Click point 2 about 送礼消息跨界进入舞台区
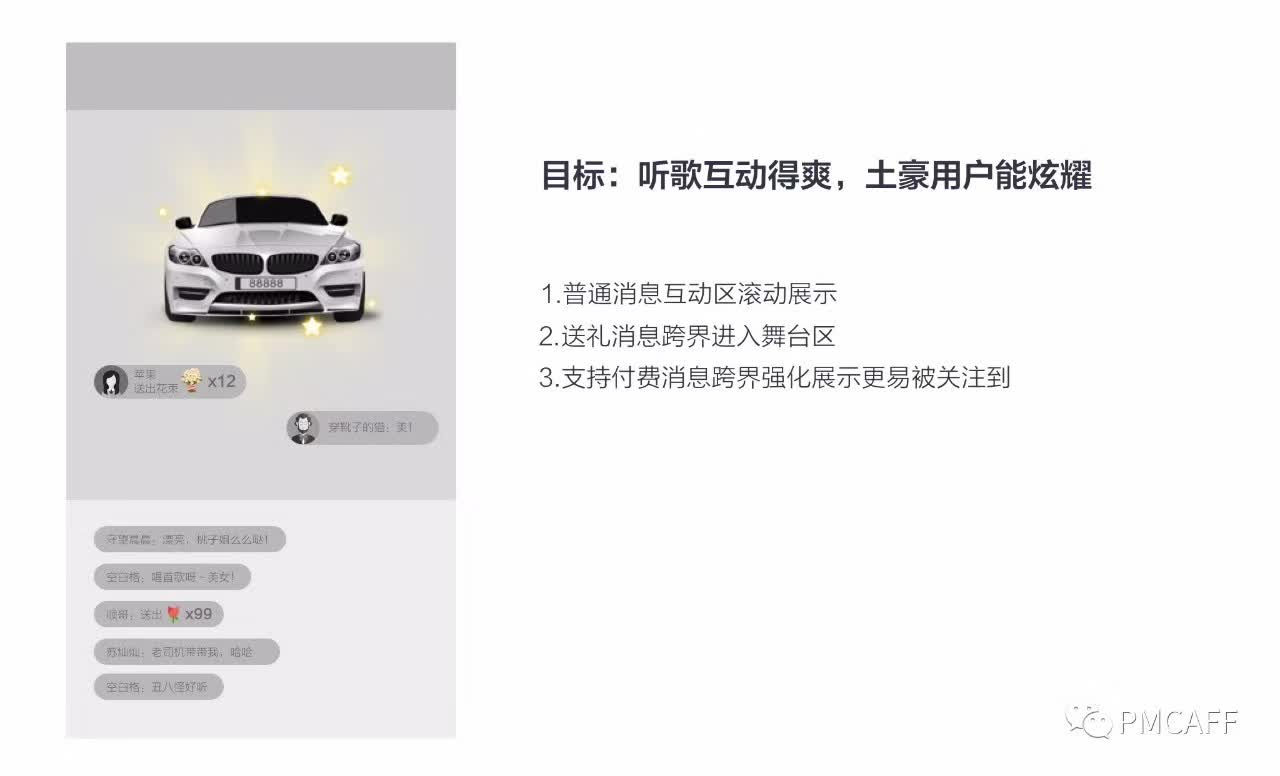This screenshot has width=1280, height=776. pos(687,337)
